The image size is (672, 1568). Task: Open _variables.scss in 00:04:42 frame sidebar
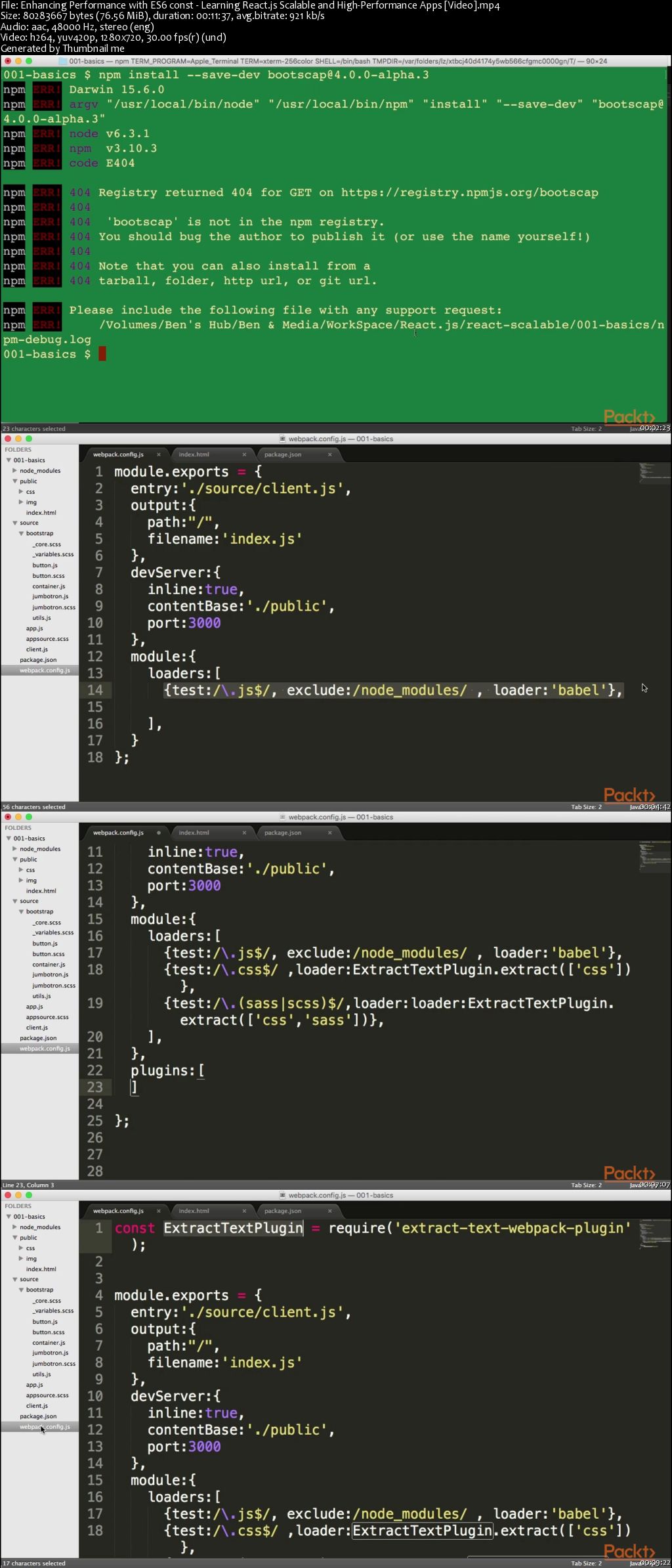pos(53,555)
